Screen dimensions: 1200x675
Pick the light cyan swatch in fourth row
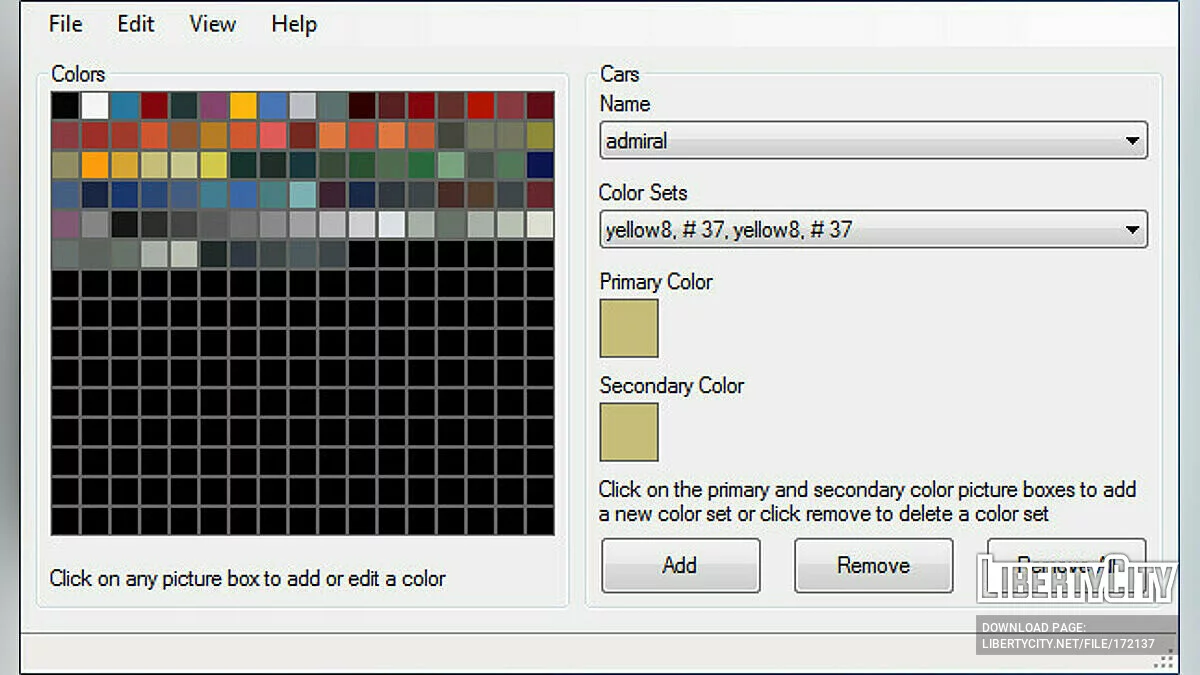click(303, 195)
